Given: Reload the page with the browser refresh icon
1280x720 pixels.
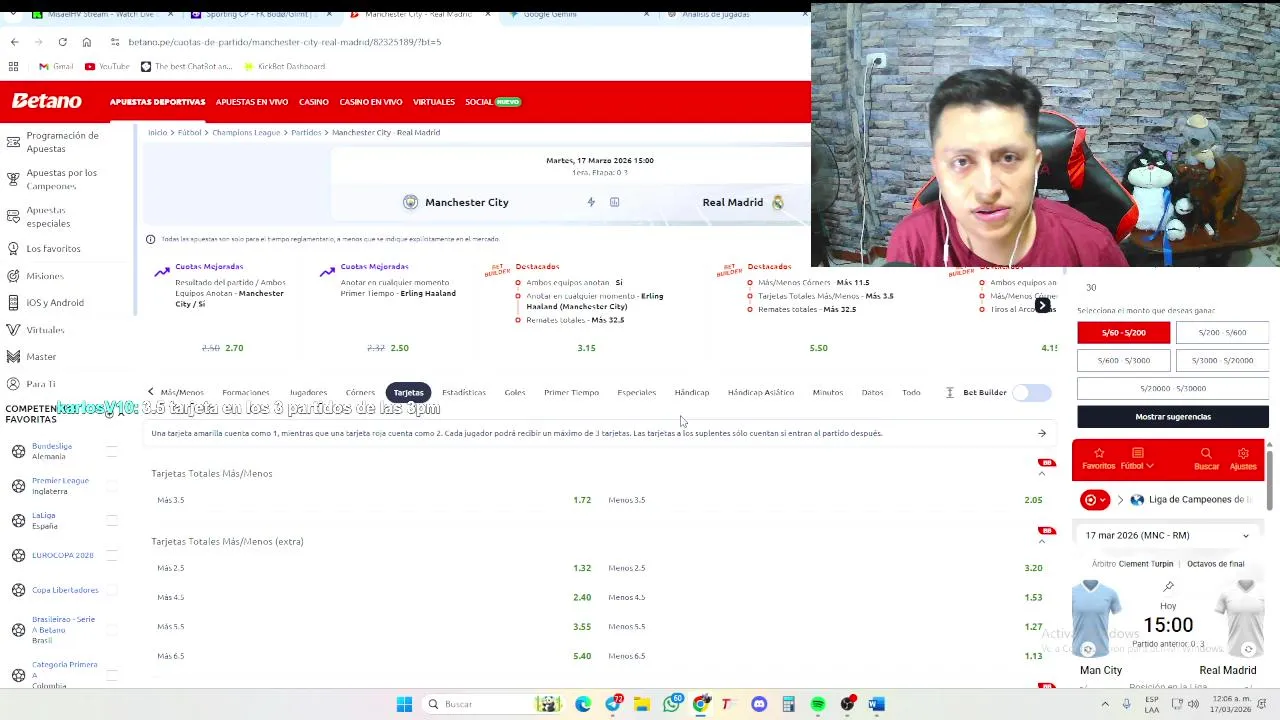Looking at the screenshot, I should [x=62, y=42].
